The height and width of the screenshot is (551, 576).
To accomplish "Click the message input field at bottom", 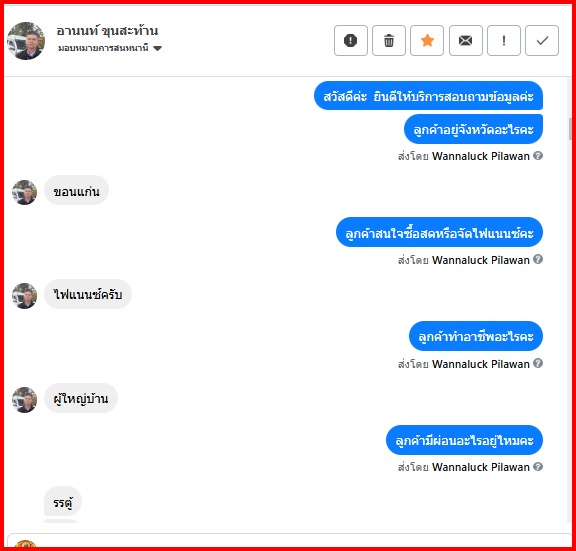I will click(289, 540).
